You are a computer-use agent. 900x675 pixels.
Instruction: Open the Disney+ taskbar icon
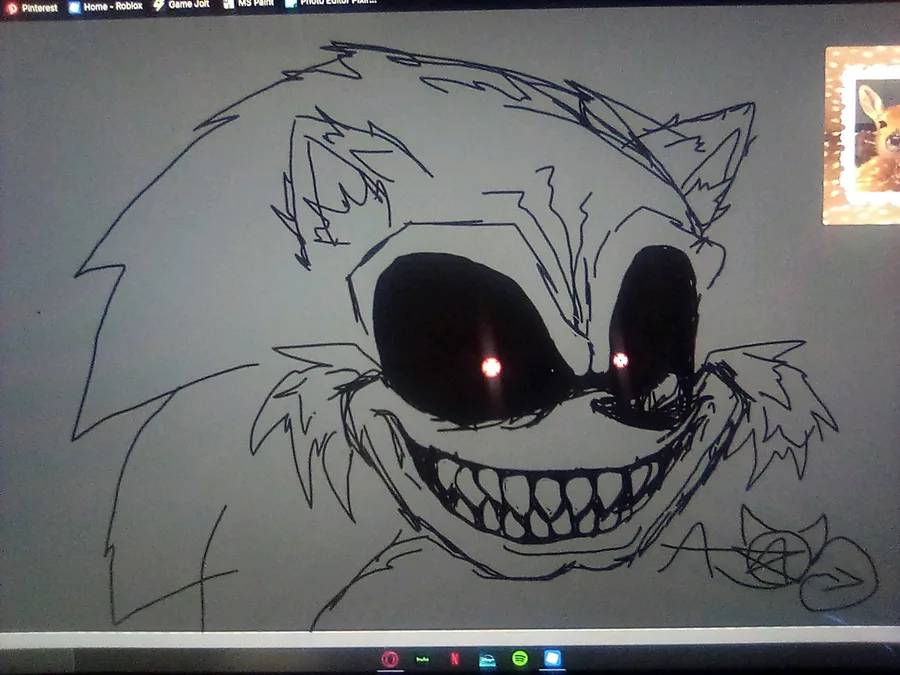click(487, 660)
